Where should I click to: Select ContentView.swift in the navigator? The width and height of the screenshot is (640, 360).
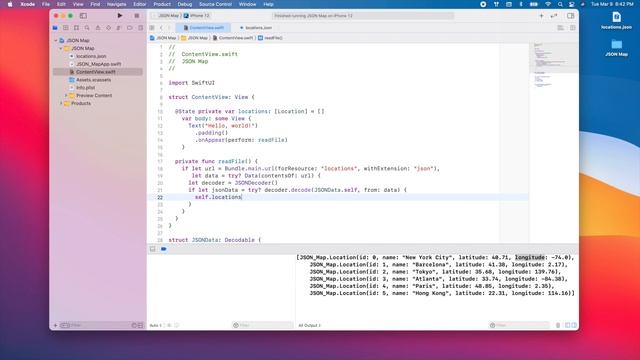96,72
